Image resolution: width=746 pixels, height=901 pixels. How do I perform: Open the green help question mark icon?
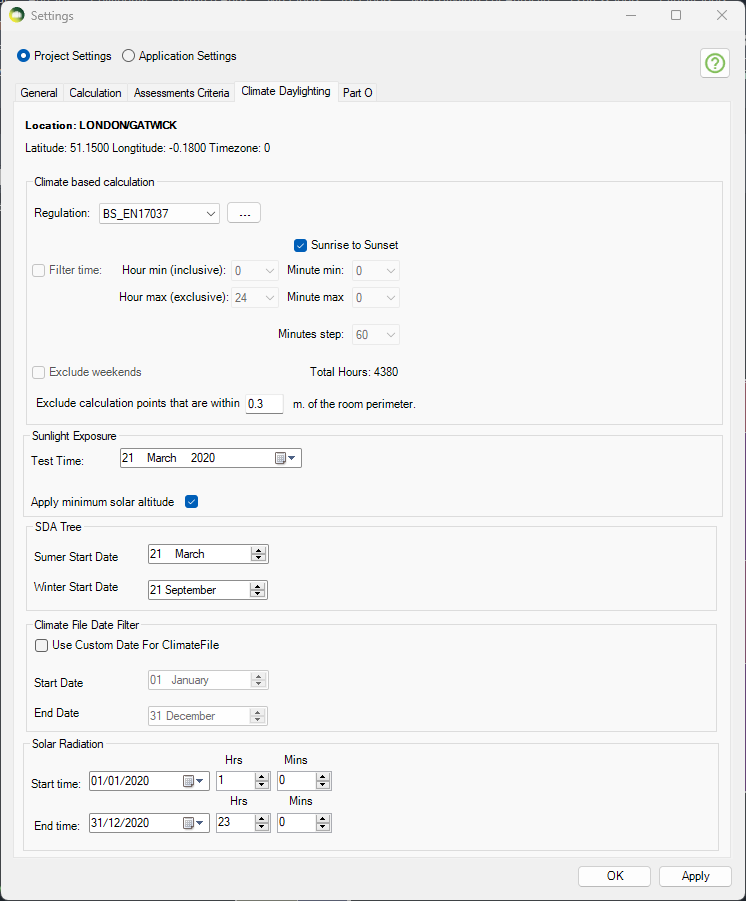coord(714,63)
